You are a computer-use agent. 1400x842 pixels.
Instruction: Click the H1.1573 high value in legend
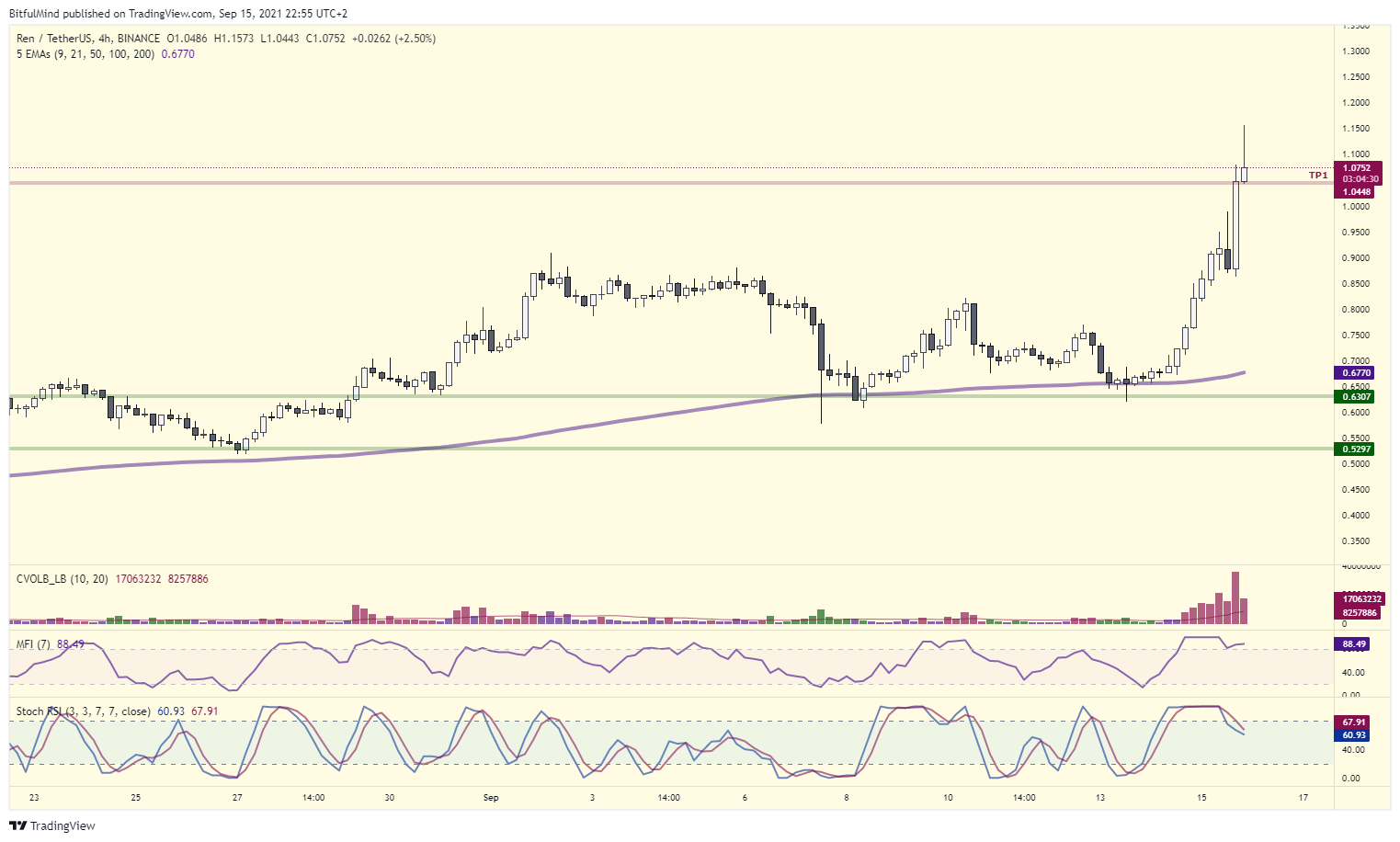point(233,39)
